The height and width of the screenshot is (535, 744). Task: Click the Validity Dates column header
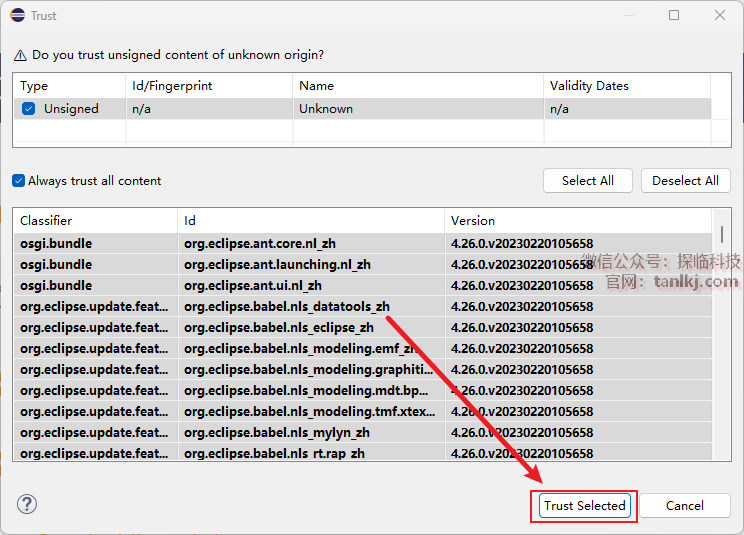(625, 86)
